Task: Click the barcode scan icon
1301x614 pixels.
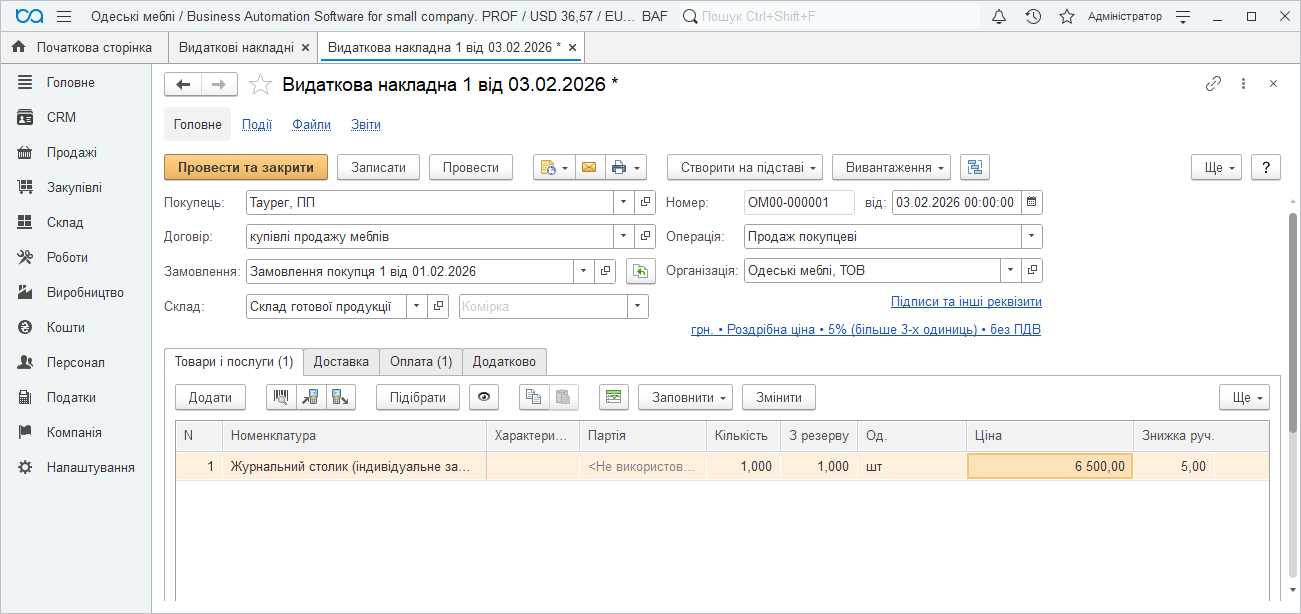Action: [281, 397]
